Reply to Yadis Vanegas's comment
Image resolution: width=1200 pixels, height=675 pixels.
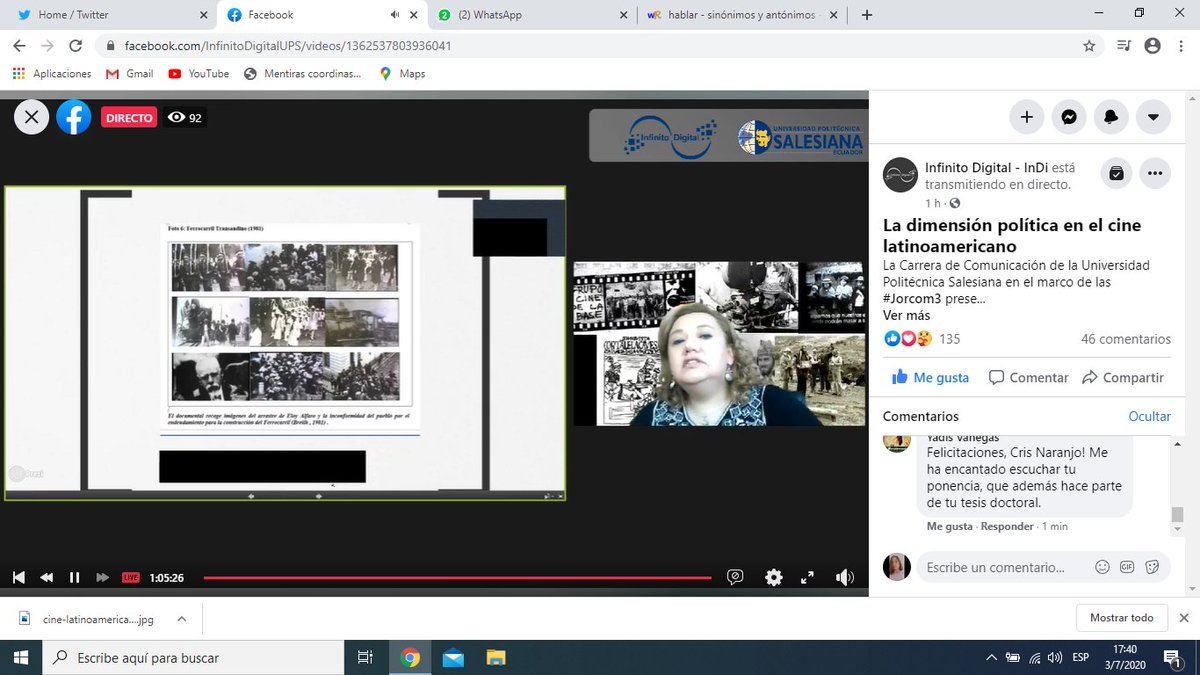click(1007, 526)
